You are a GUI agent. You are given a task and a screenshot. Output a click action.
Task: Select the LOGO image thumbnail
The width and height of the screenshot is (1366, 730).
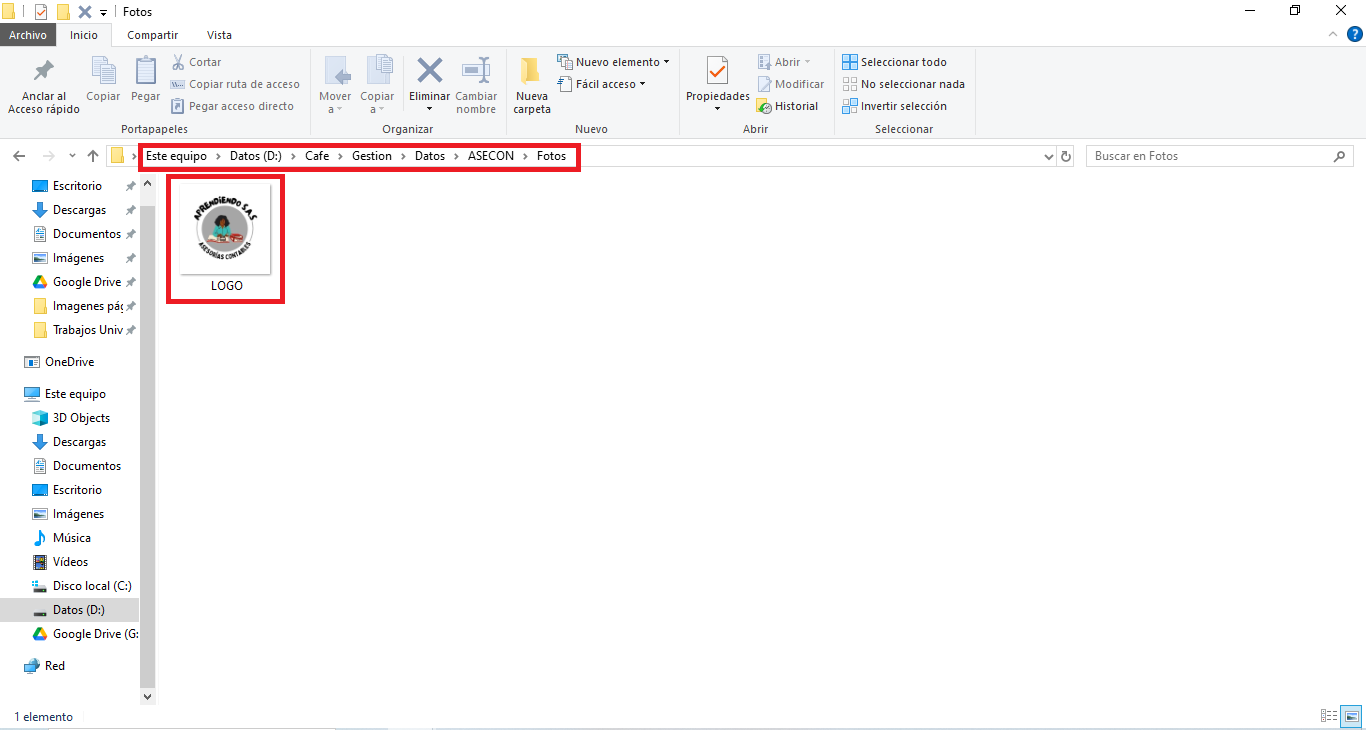225,230
